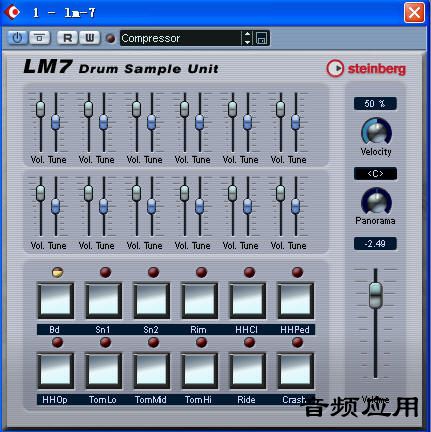Click the Cubase logo in title bar
This screenshot has height=432, width=431.
[12, 13]
